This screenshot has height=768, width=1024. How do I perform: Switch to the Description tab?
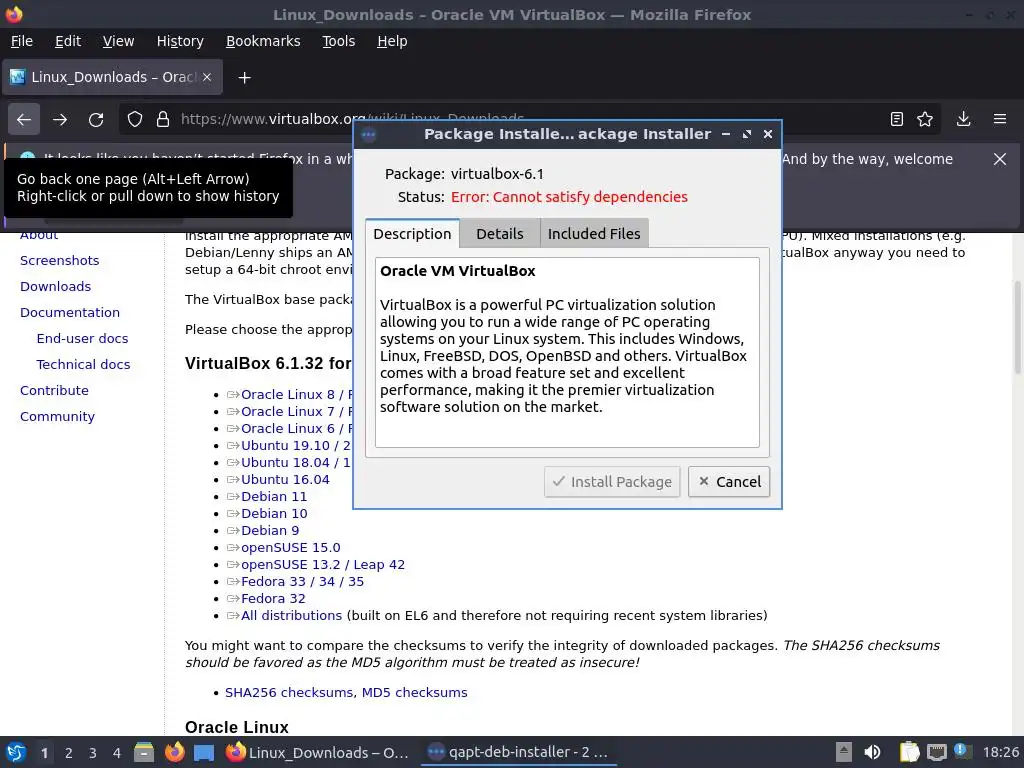412,234
